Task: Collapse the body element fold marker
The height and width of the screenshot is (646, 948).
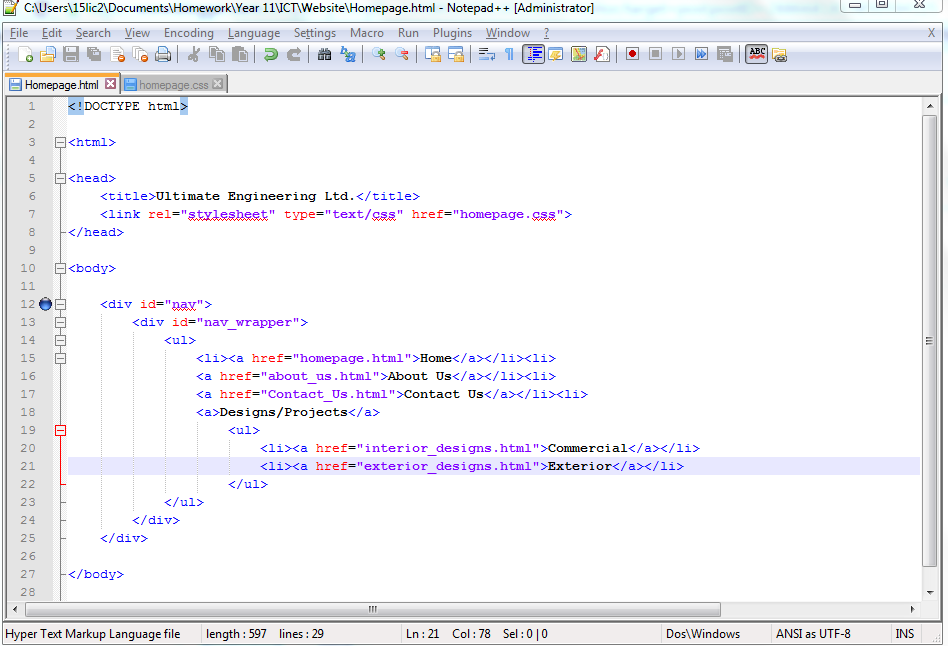Action: point(61,268)
